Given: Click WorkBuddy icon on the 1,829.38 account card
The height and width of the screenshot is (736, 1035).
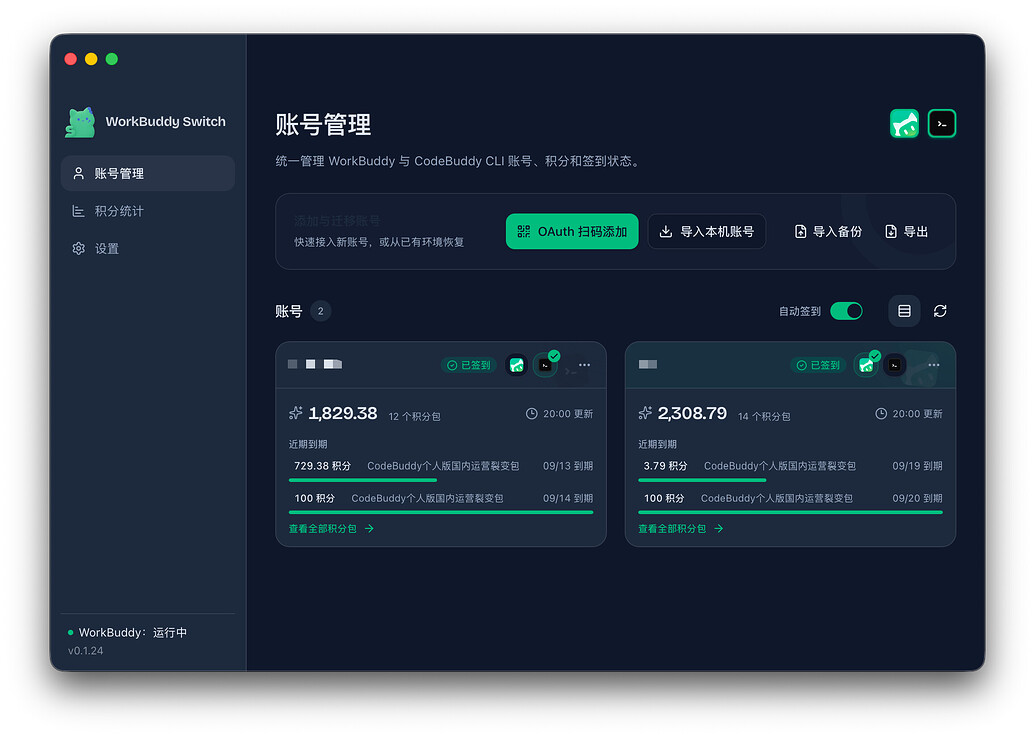Looking at the screenshot, I should tap(516, 365).
